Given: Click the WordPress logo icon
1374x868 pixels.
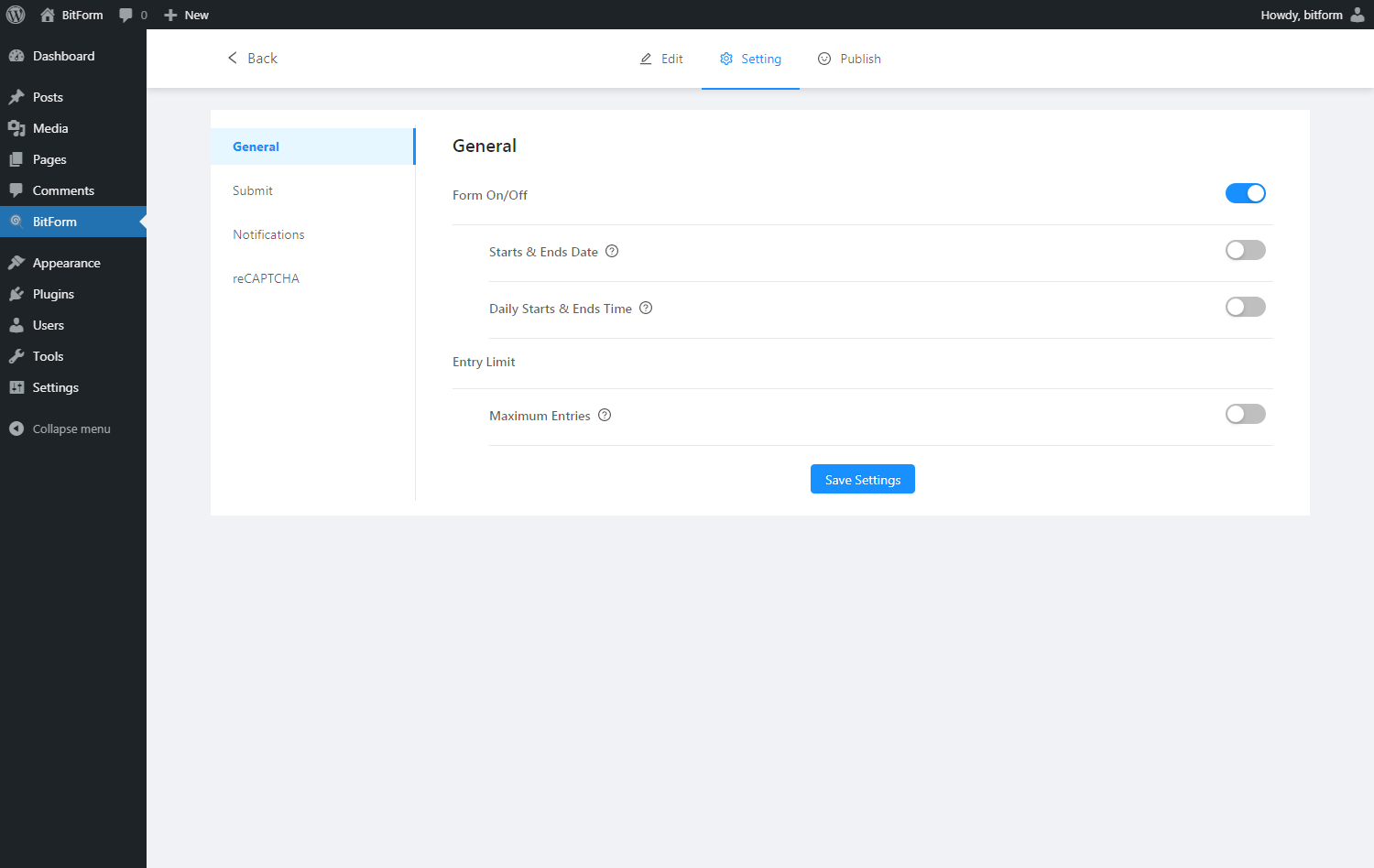Looking at the screenshot, I should 16,15.
